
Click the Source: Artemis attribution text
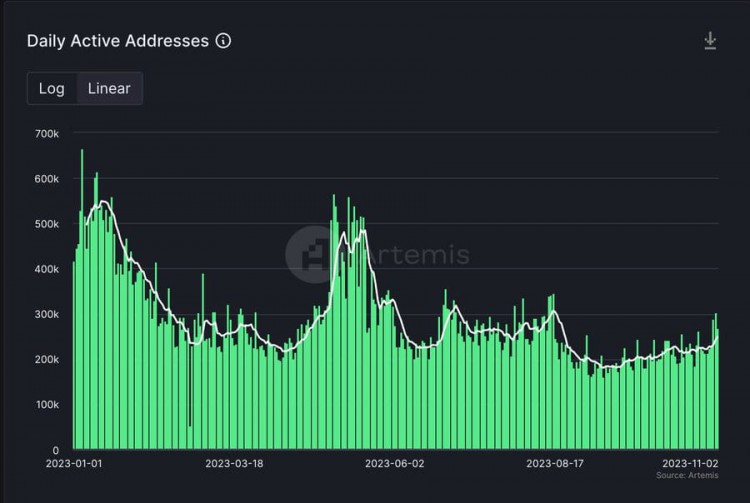[x=687, y=475]
